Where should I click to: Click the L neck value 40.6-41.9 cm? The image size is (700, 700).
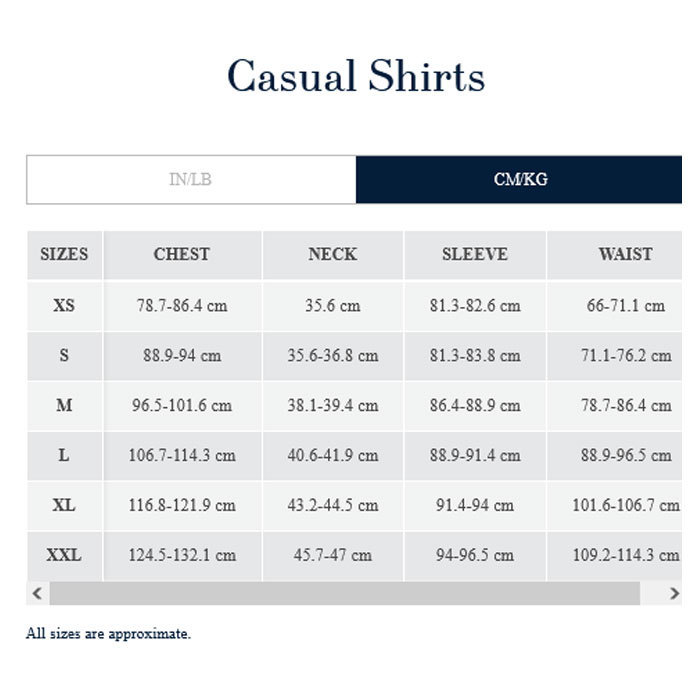tap(333, 455)
